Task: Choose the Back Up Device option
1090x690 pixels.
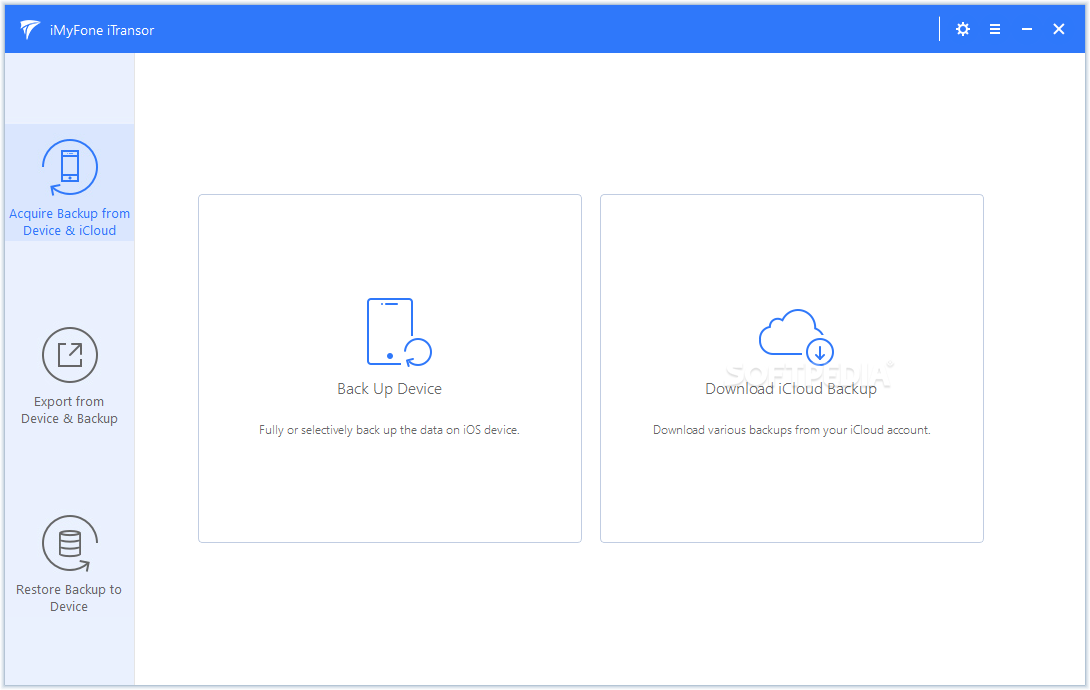Action: [x=390, y=368]
